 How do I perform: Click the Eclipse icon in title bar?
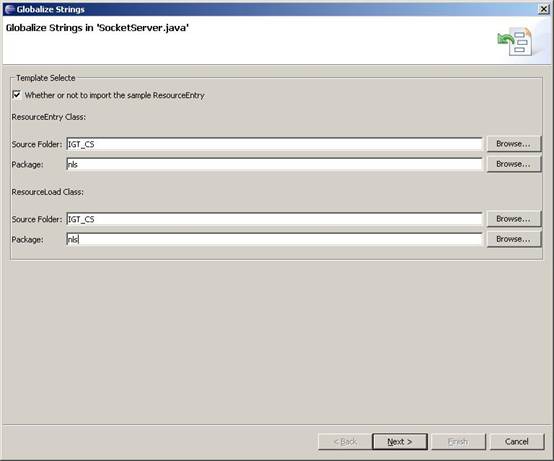pos(9,9)
